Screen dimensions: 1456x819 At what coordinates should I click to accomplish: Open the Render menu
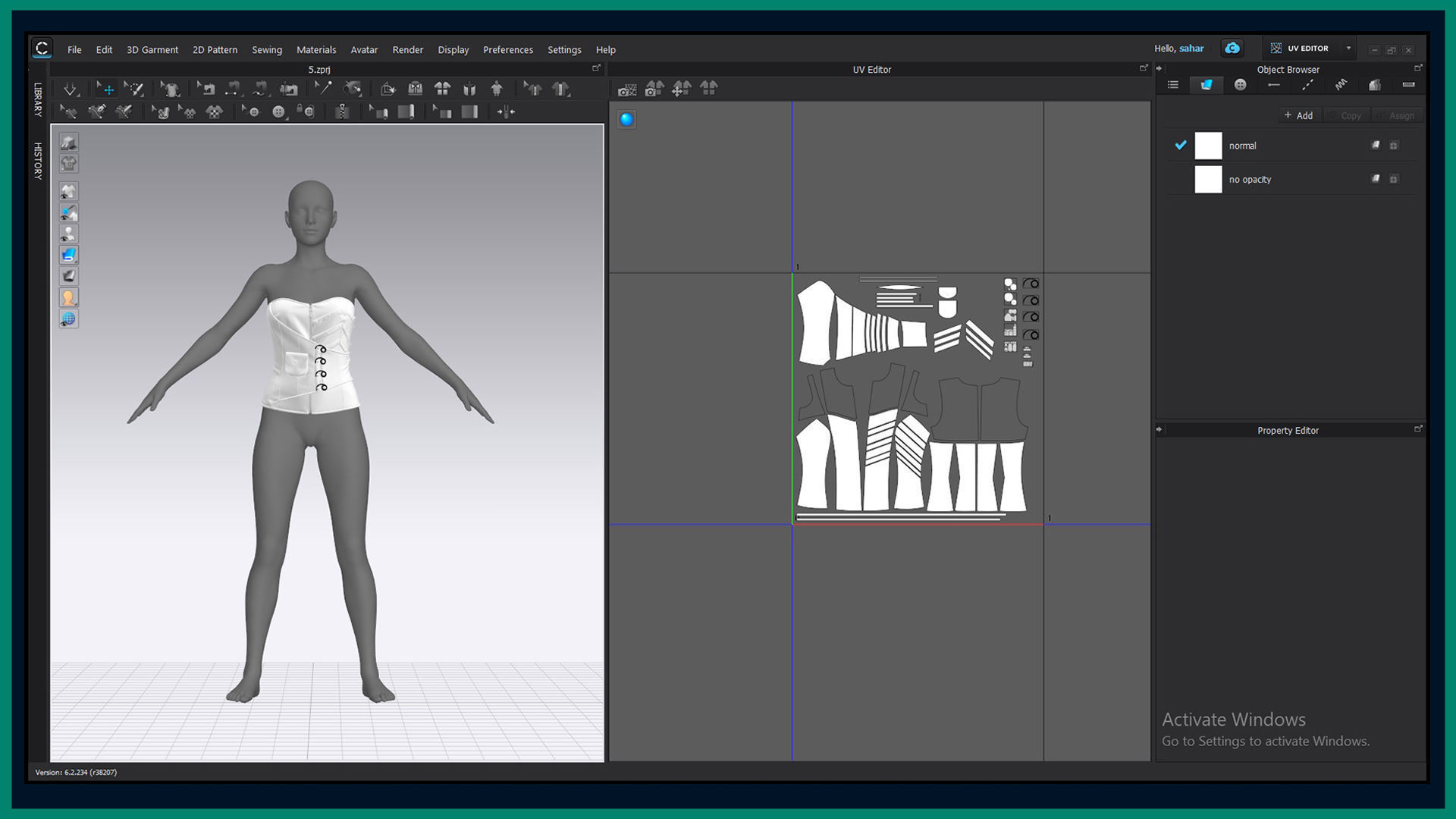click(x=408, y=49)
